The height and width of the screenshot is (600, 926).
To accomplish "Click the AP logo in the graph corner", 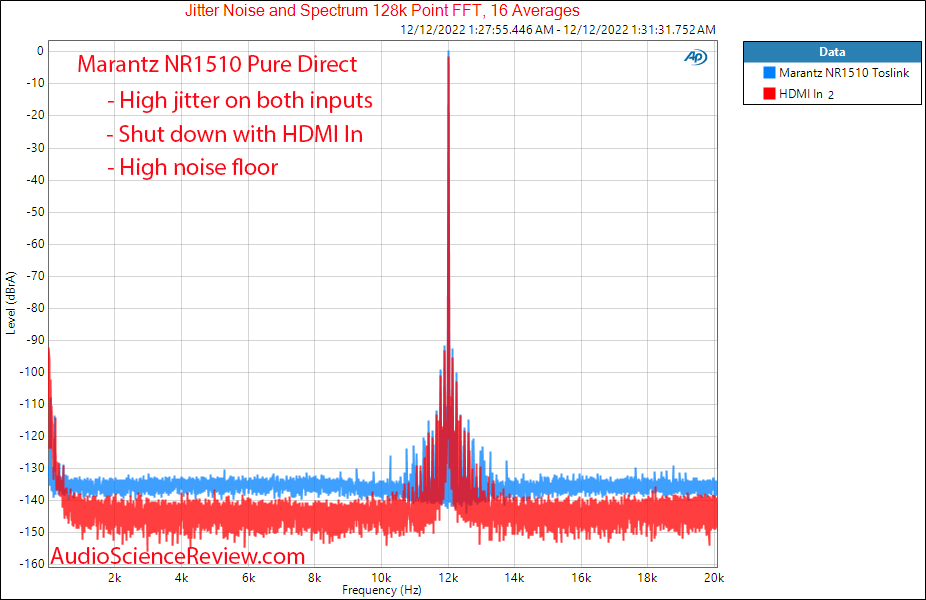I will pyautogui.click(x=695, y=57).
